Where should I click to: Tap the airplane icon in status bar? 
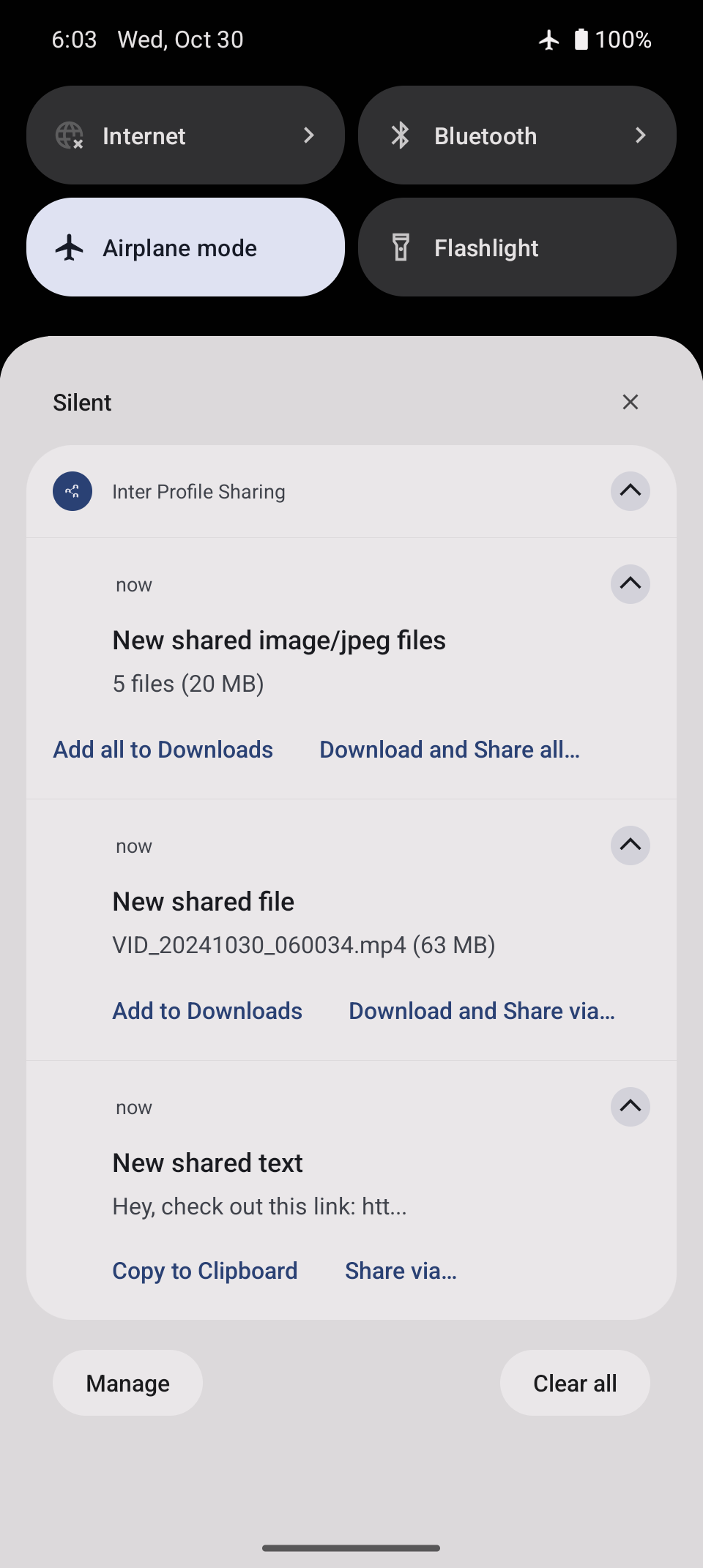pyautogui.click(x=548, y=40)
